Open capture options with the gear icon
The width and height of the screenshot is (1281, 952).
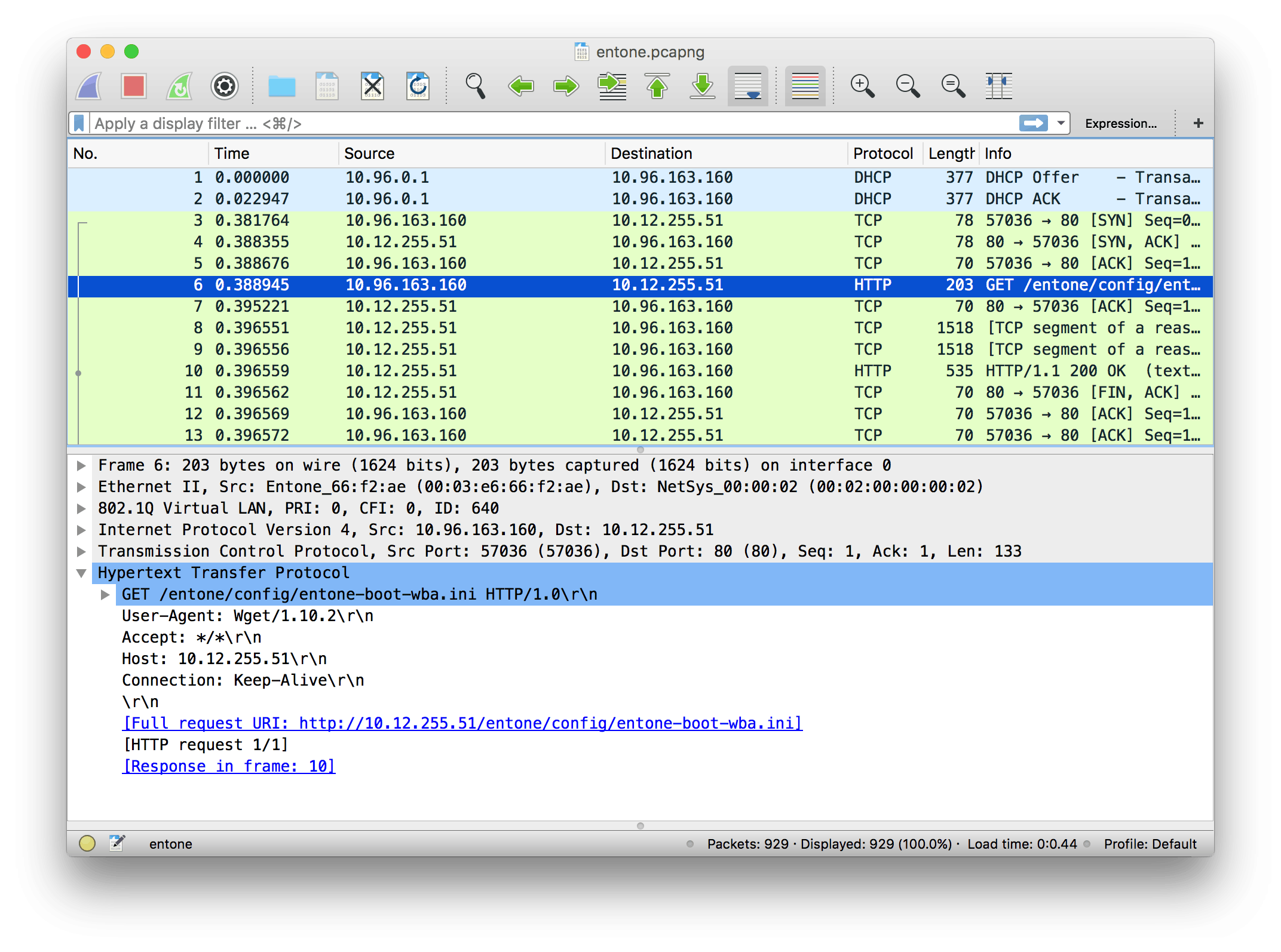pyautogui.click(x=224, y=86)
